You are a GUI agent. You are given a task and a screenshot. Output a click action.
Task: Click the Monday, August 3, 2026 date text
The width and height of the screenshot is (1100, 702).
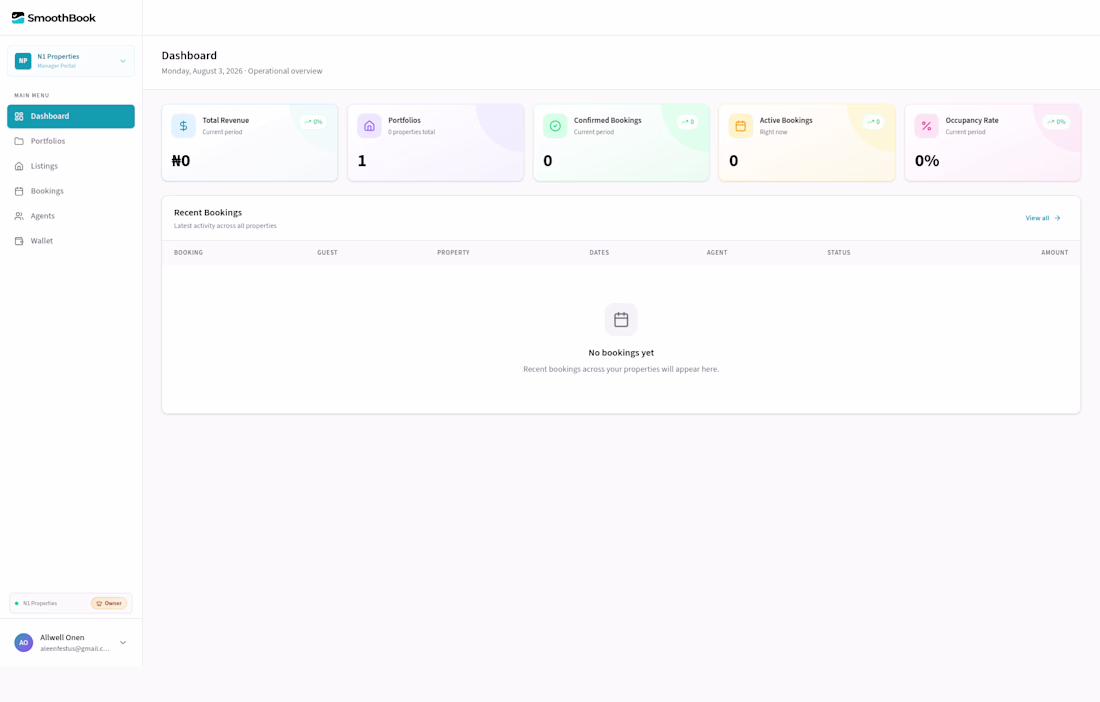coord(202,71)
